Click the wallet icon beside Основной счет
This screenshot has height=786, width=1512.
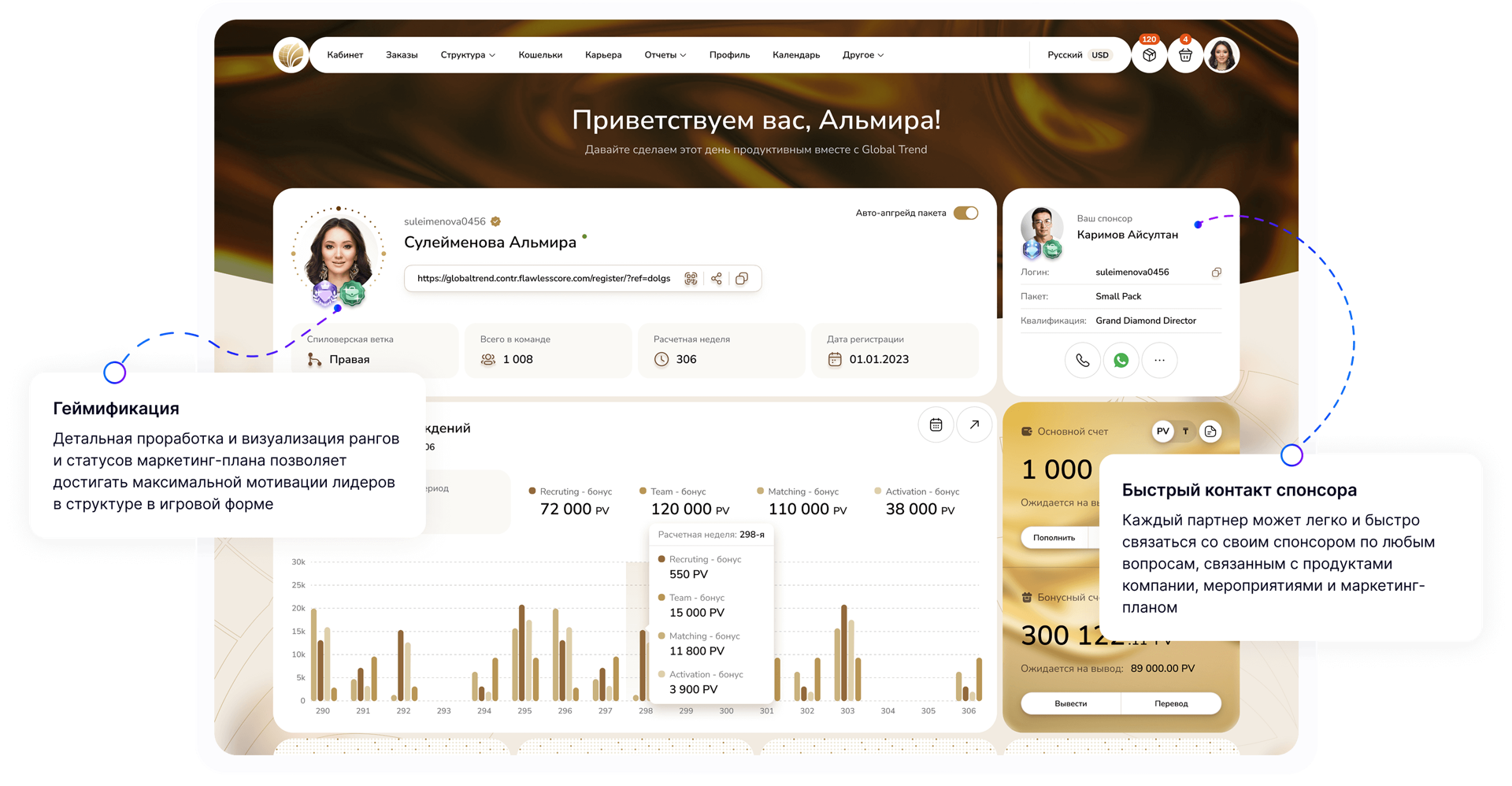click(x=1027, y=432)
